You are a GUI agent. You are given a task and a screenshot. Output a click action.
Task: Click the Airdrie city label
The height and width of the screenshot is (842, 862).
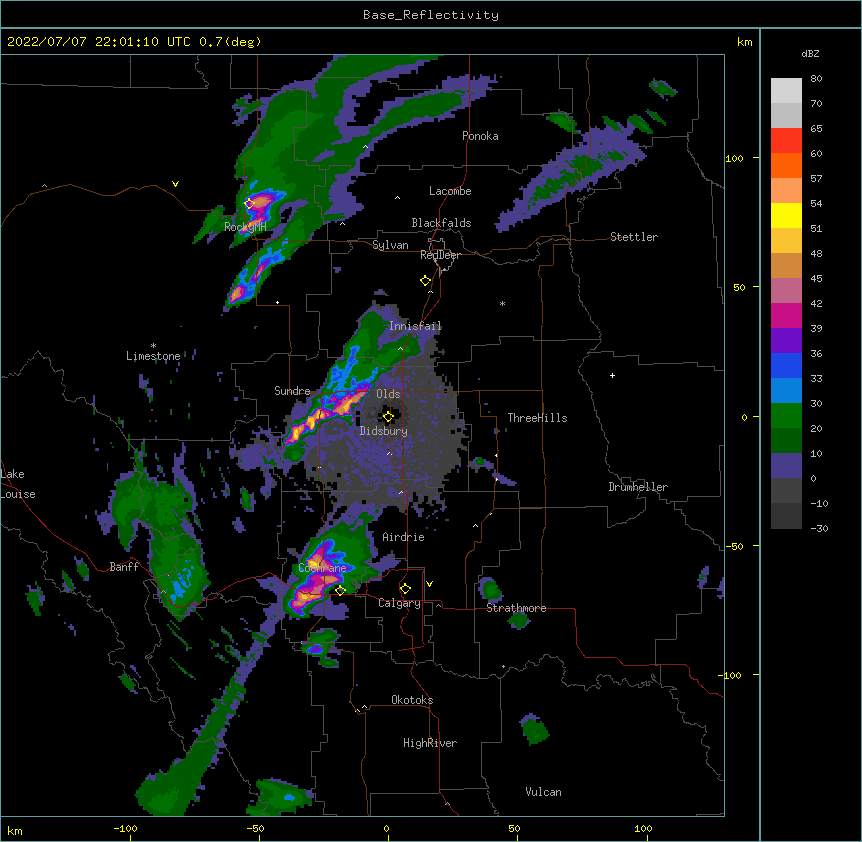point(403,537)
